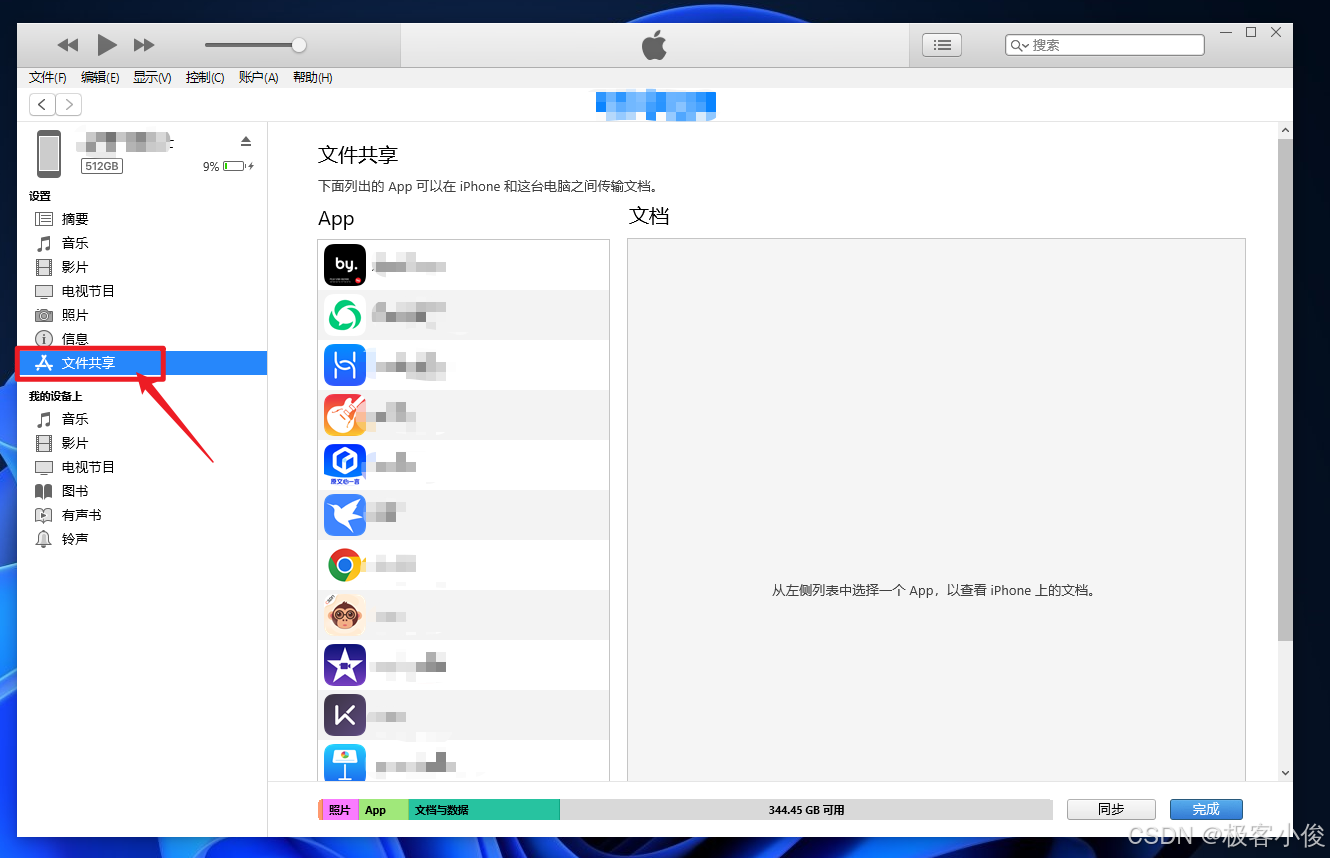Click the back navigation arrow
This screenshot has width=1330, height=858.
(43, 104)
